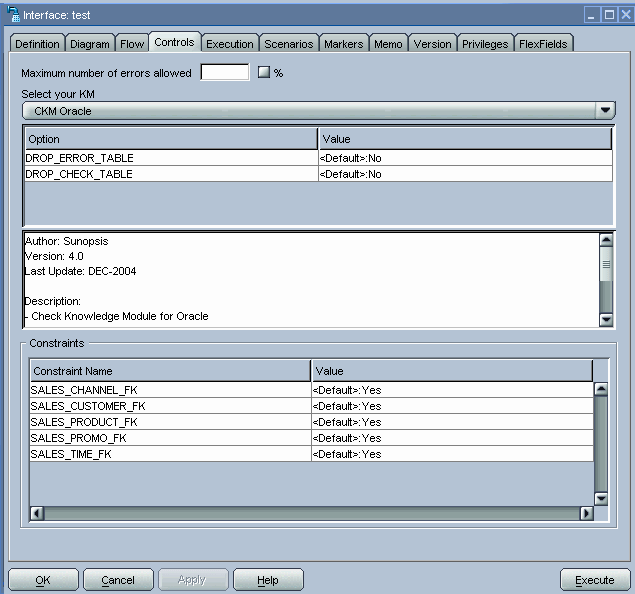
Task: Click the Interface window title icon
Action: [13, 14]
